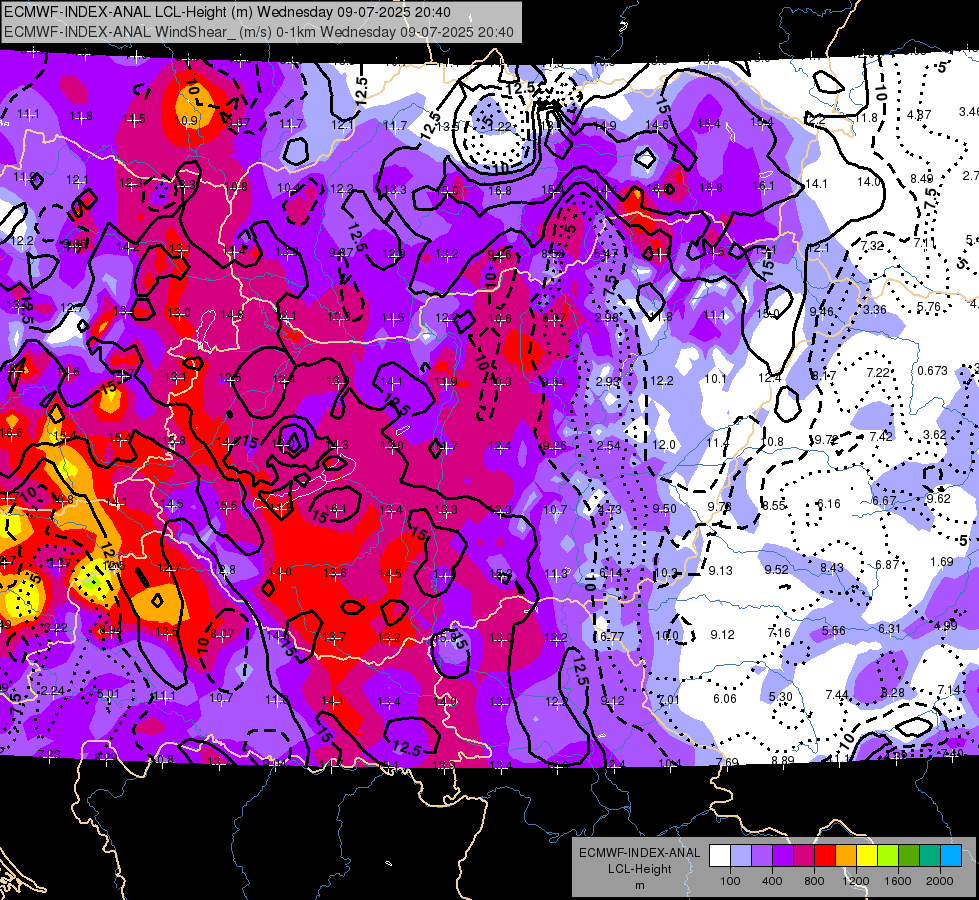Click the grid value 6.16
Viewport: 979px width, 900px height.
(x=829, y=503)
